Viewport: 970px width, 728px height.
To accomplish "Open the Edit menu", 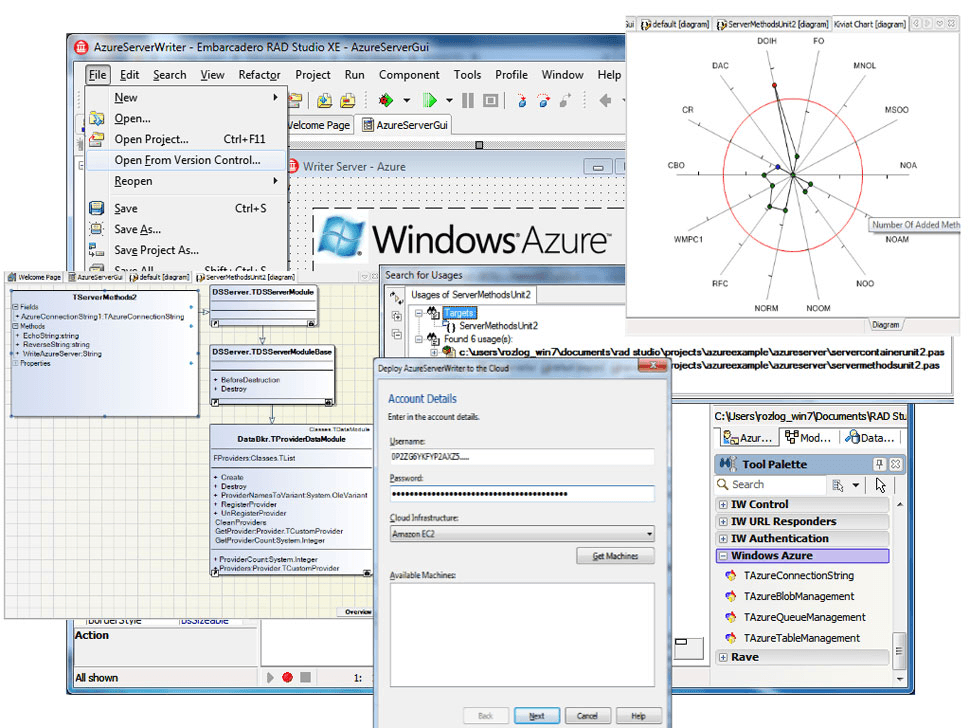I will pyautogui.click(x=129, y=75).
